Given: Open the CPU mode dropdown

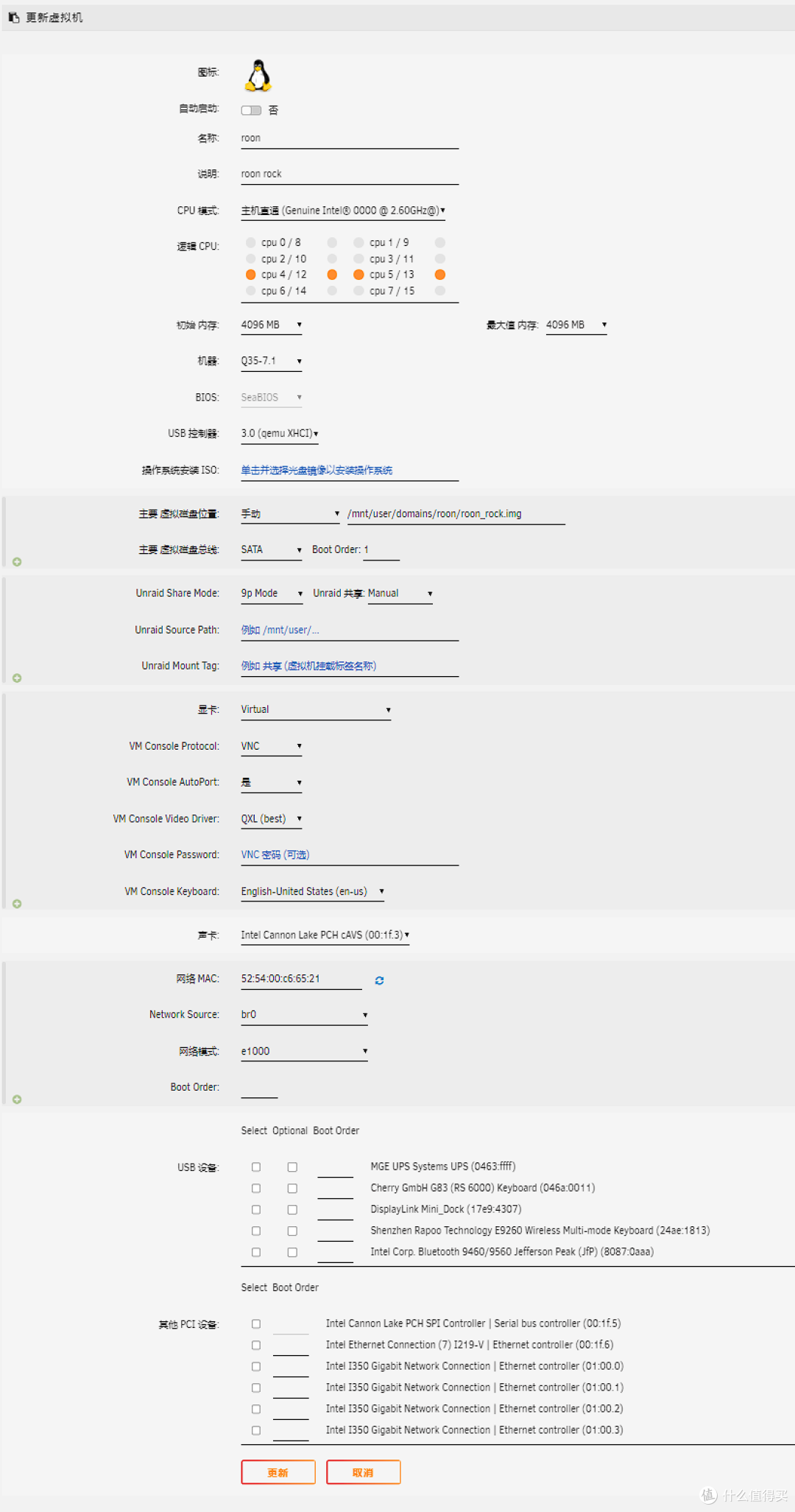Looking at the screenshot, I should coord(343,211).
